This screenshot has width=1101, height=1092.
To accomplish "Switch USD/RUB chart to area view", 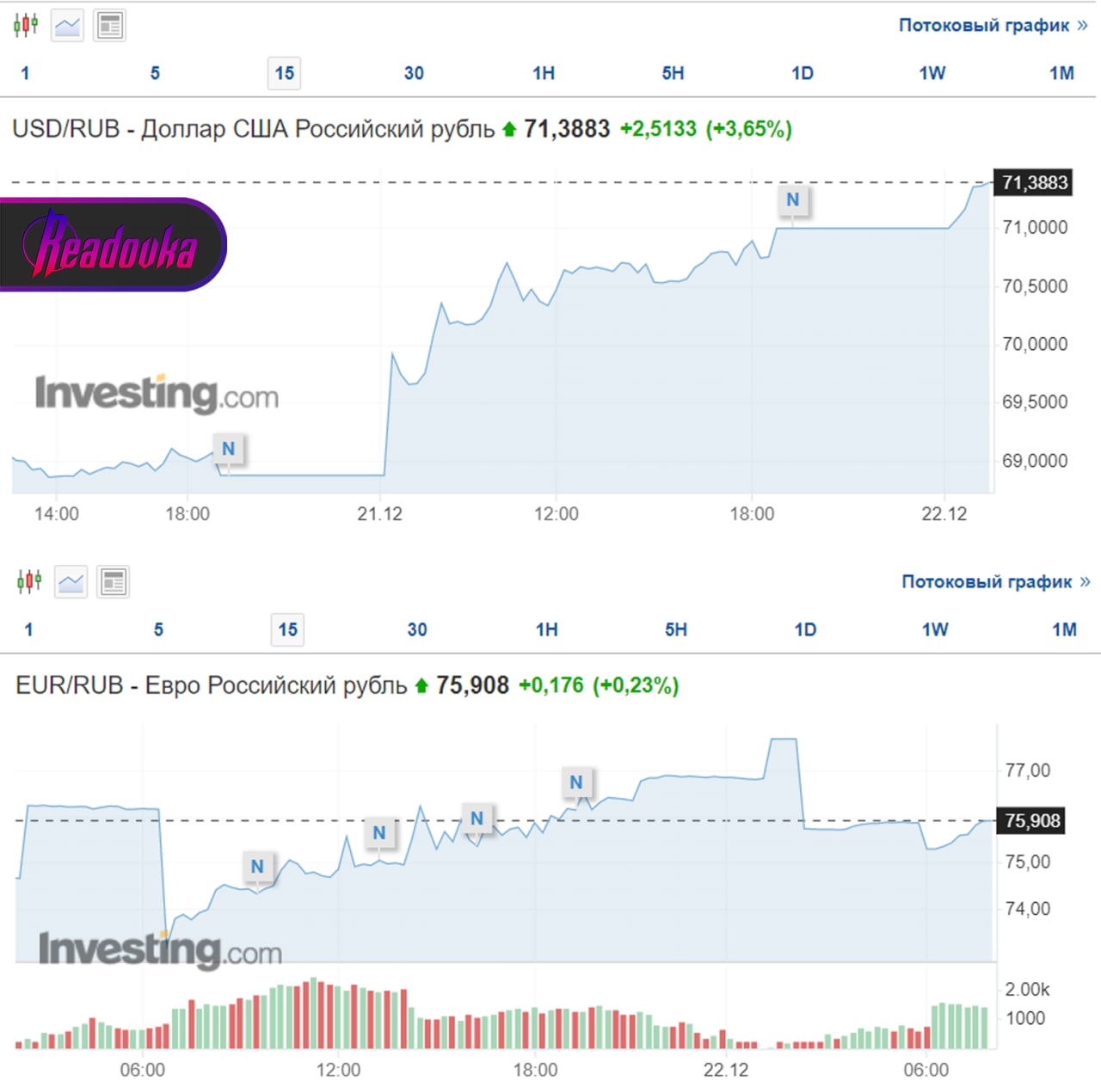I will coord(67,26).
